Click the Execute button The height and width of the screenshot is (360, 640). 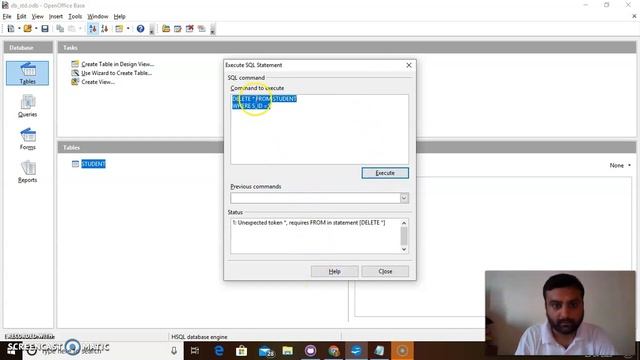tap(385, 173)
